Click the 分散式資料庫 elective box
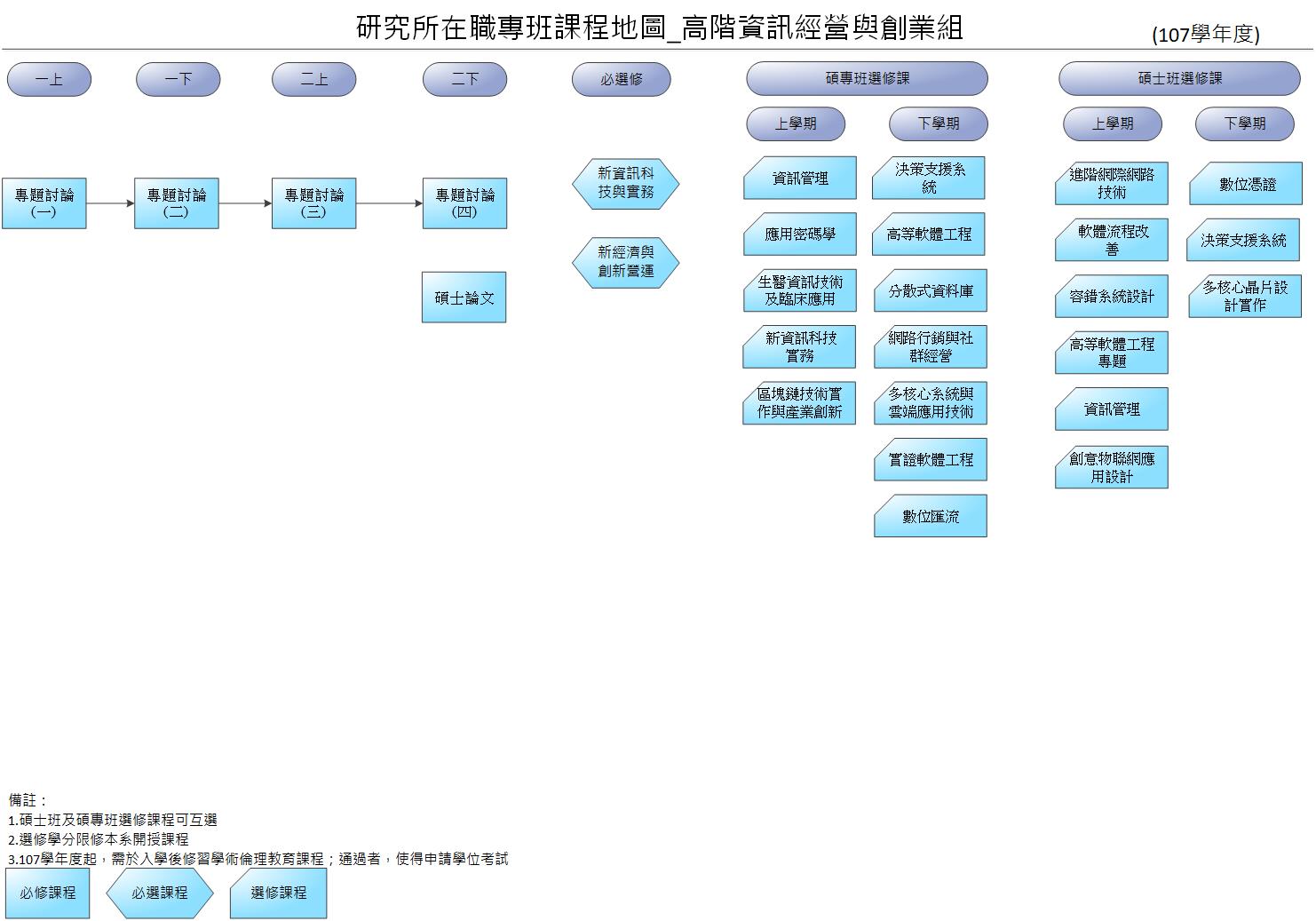 (930, 291)
